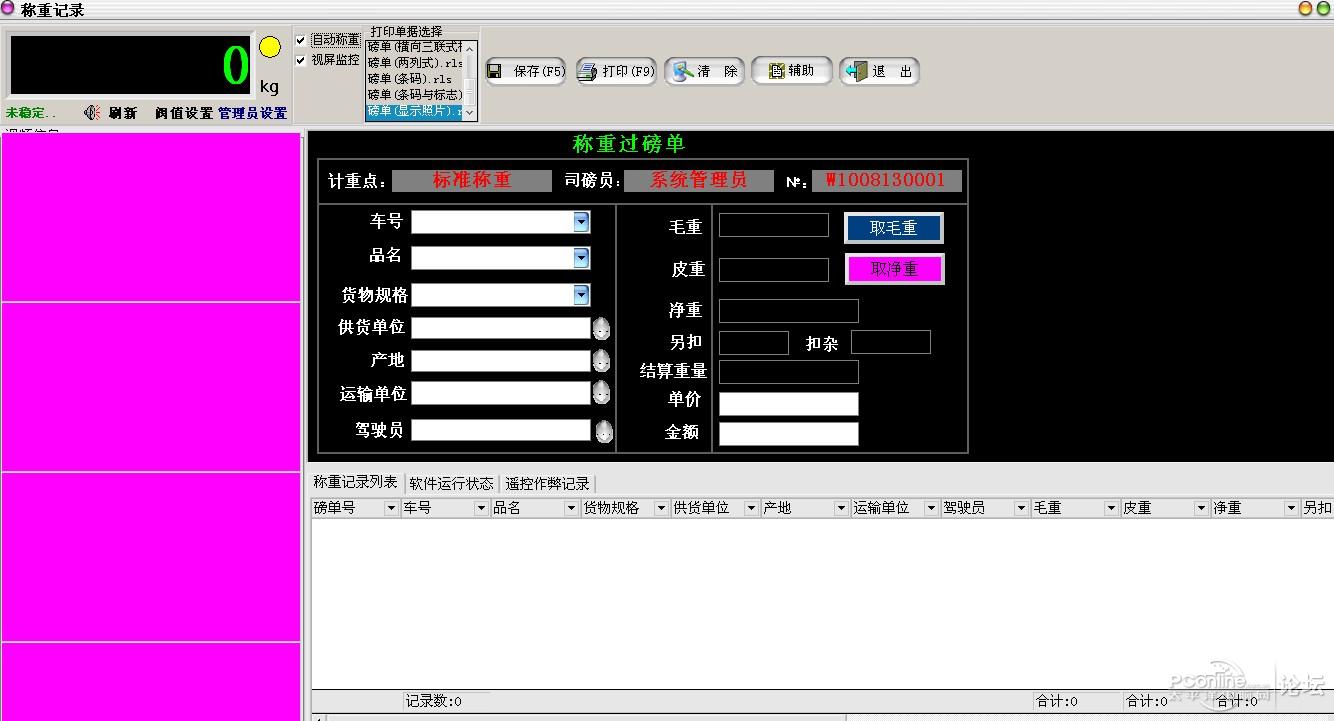Click the 净重 weight field
This screenshot has height=721, width=1334.
[789, 311]
